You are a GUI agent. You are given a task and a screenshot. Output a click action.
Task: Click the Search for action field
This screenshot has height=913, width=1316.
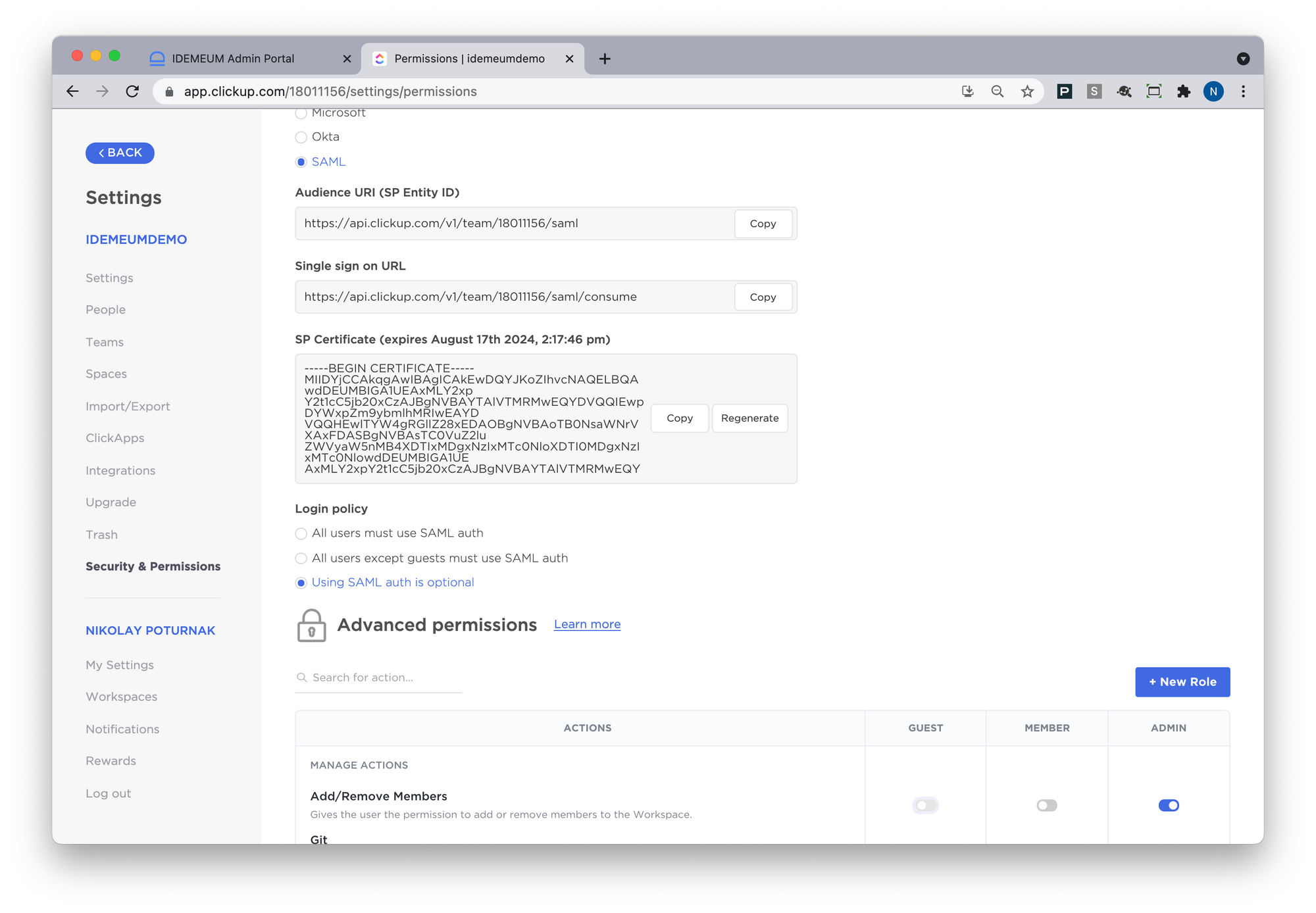pyautogui.click(x=378, y=678)
